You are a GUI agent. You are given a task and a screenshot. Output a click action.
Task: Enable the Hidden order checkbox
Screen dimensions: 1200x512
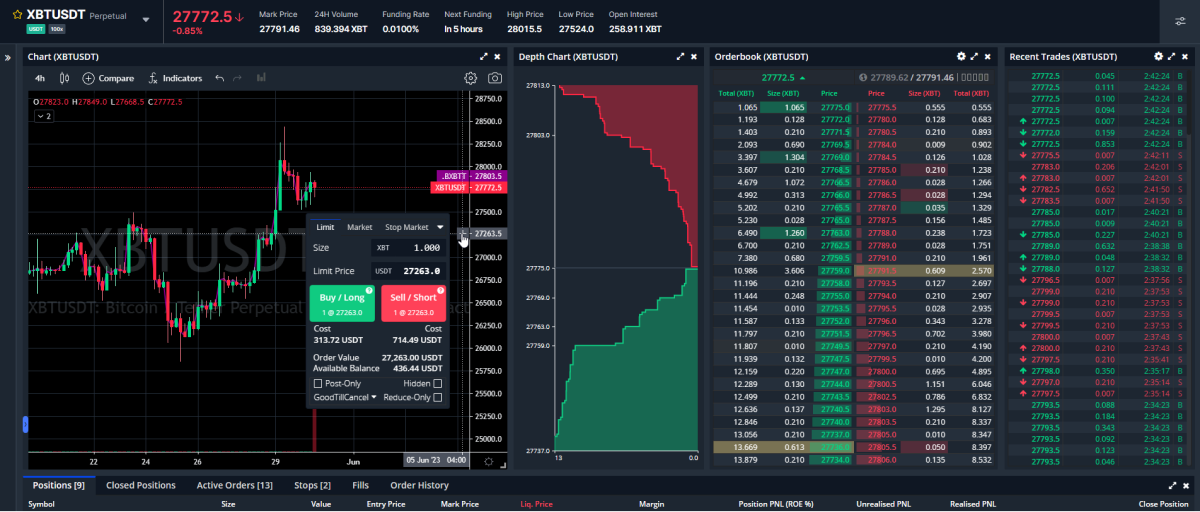click(438, 383)
